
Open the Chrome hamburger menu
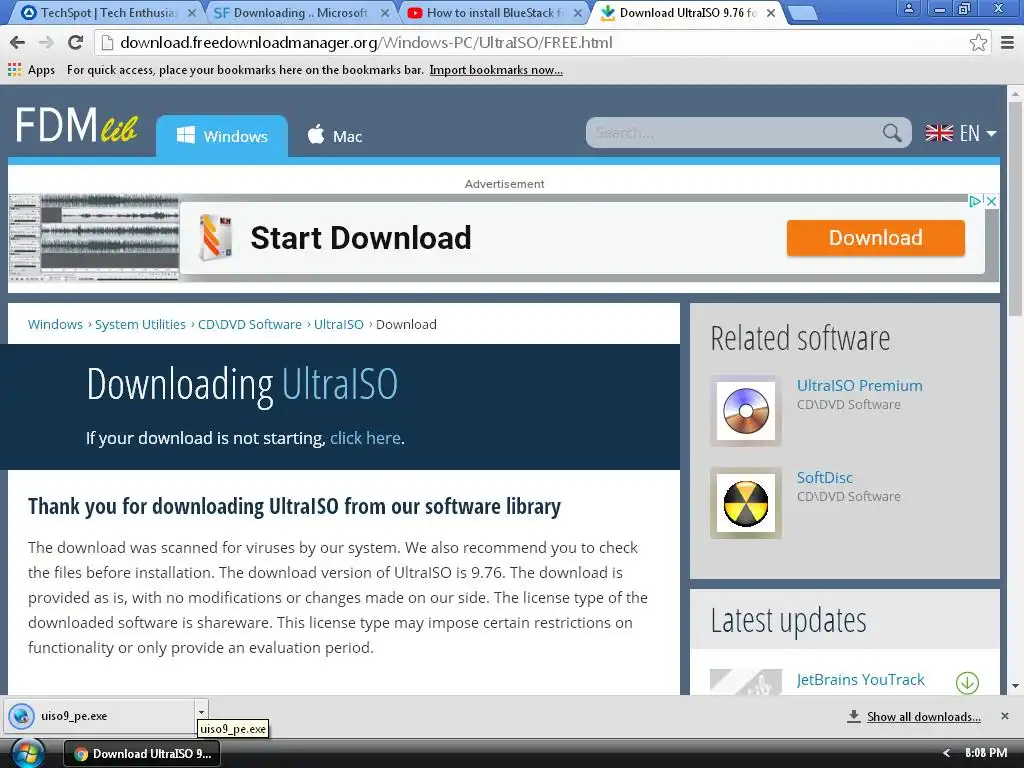(1008, 42)
